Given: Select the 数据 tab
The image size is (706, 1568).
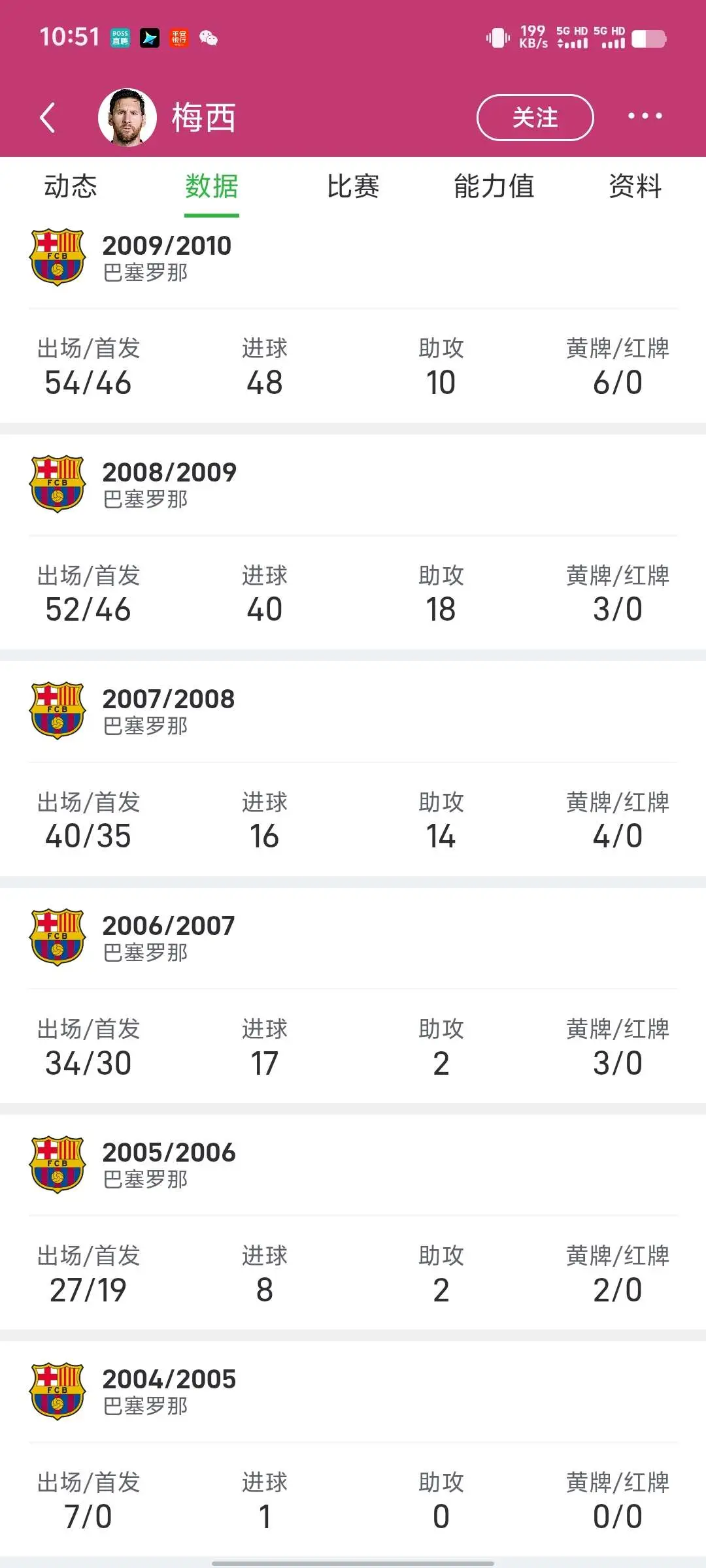Looking at the screenshot, I should (212, 187).
